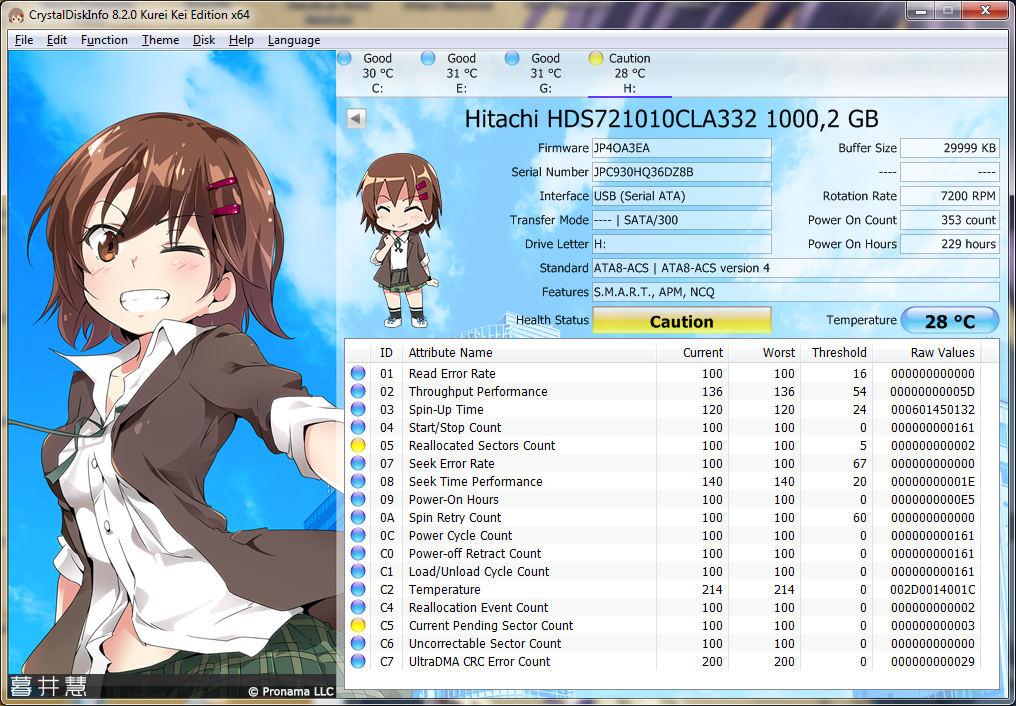The width and height of the screenshot is (1016, 706).
Task: Click the Serial Number field
Action: (x=681, y=172)
